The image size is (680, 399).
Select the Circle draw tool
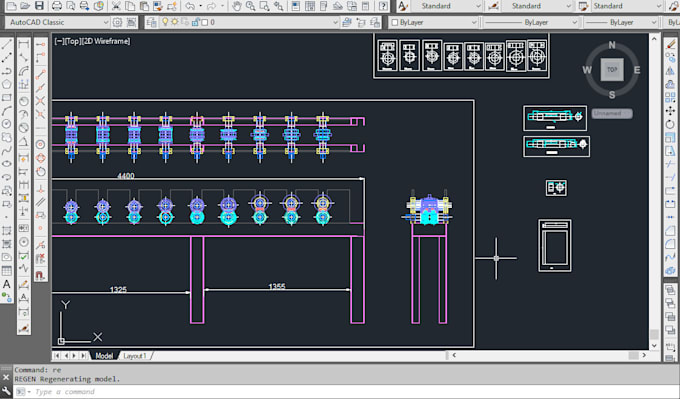tap(7, 124)
